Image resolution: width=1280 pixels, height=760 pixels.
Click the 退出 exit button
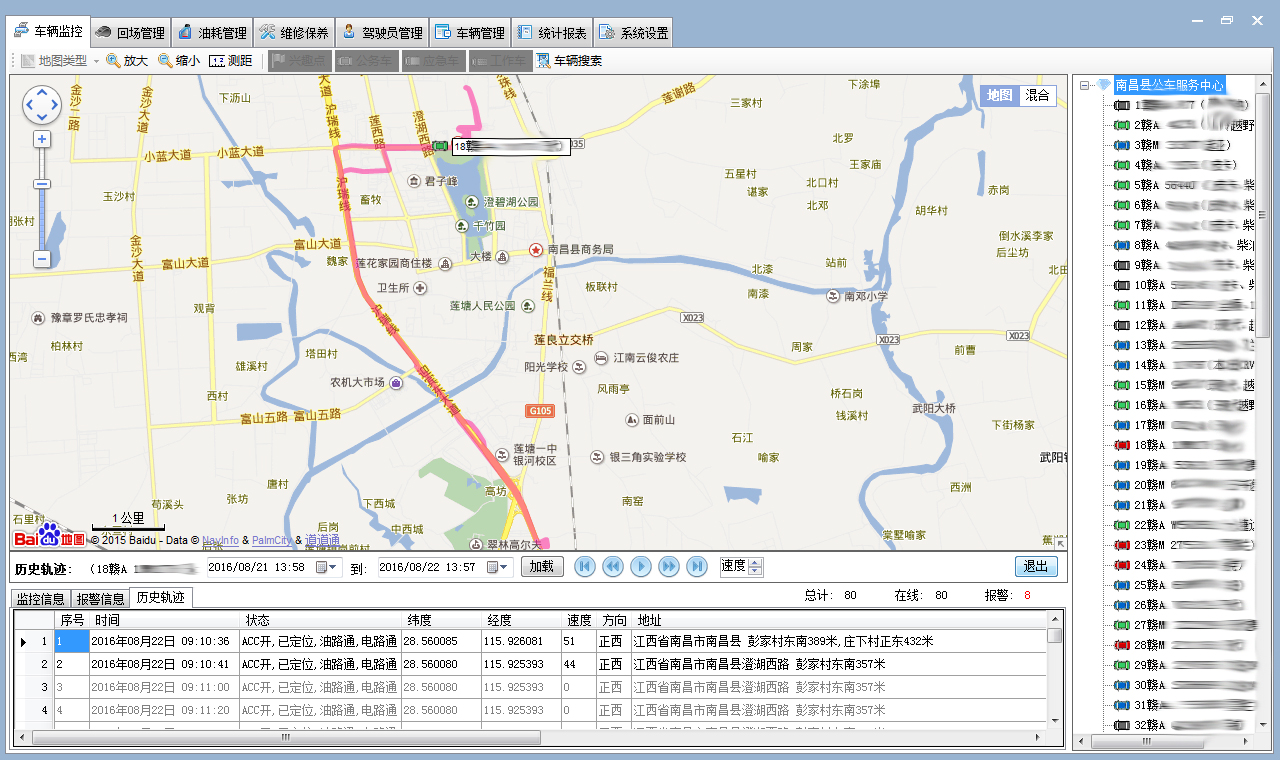coord(1036,567)
